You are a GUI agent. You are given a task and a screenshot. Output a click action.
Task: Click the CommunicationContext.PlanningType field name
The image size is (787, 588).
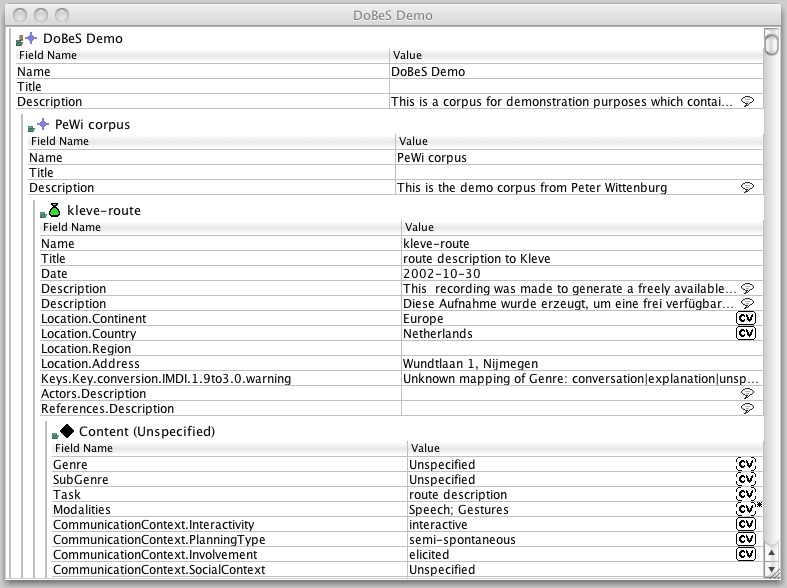[159, 540]
